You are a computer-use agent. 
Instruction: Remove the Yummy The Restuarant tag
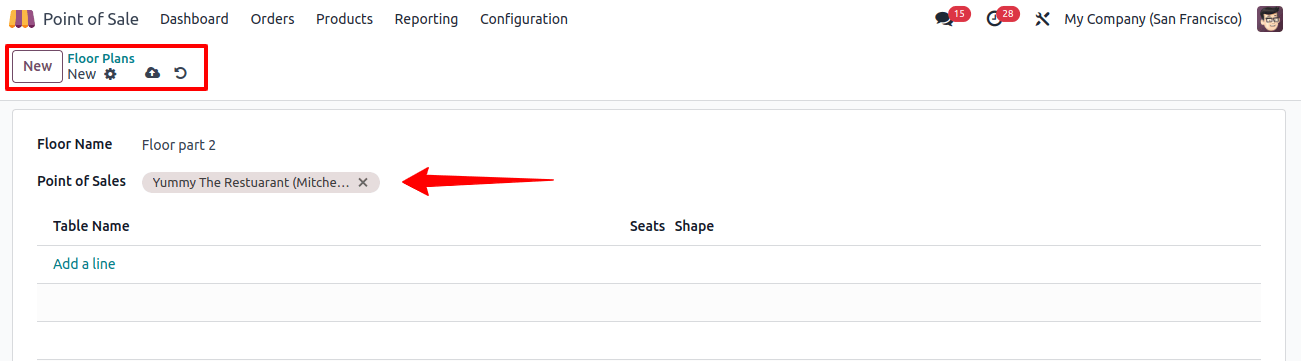point(363,182)
